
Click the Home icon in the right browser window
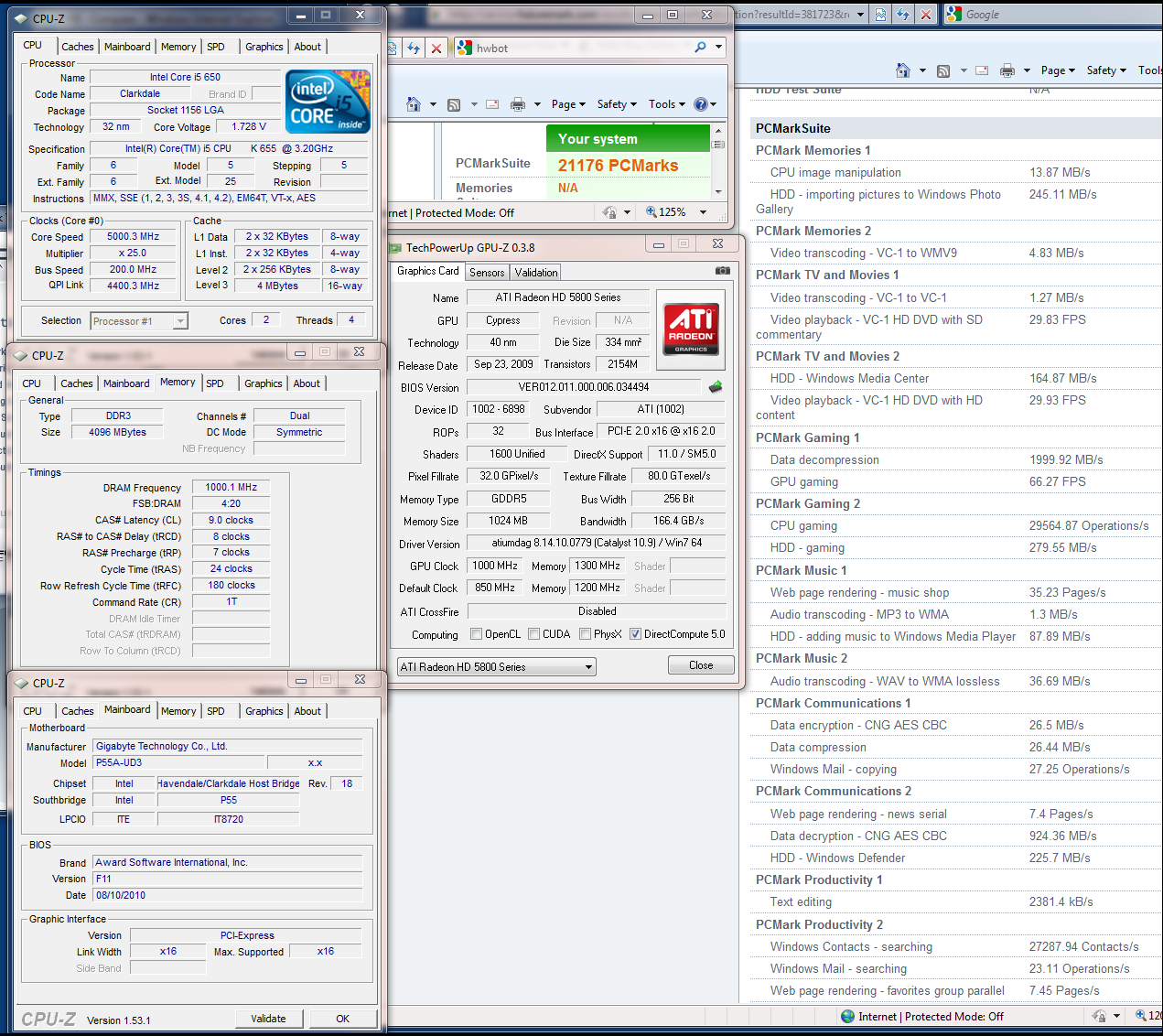point(903,70)
